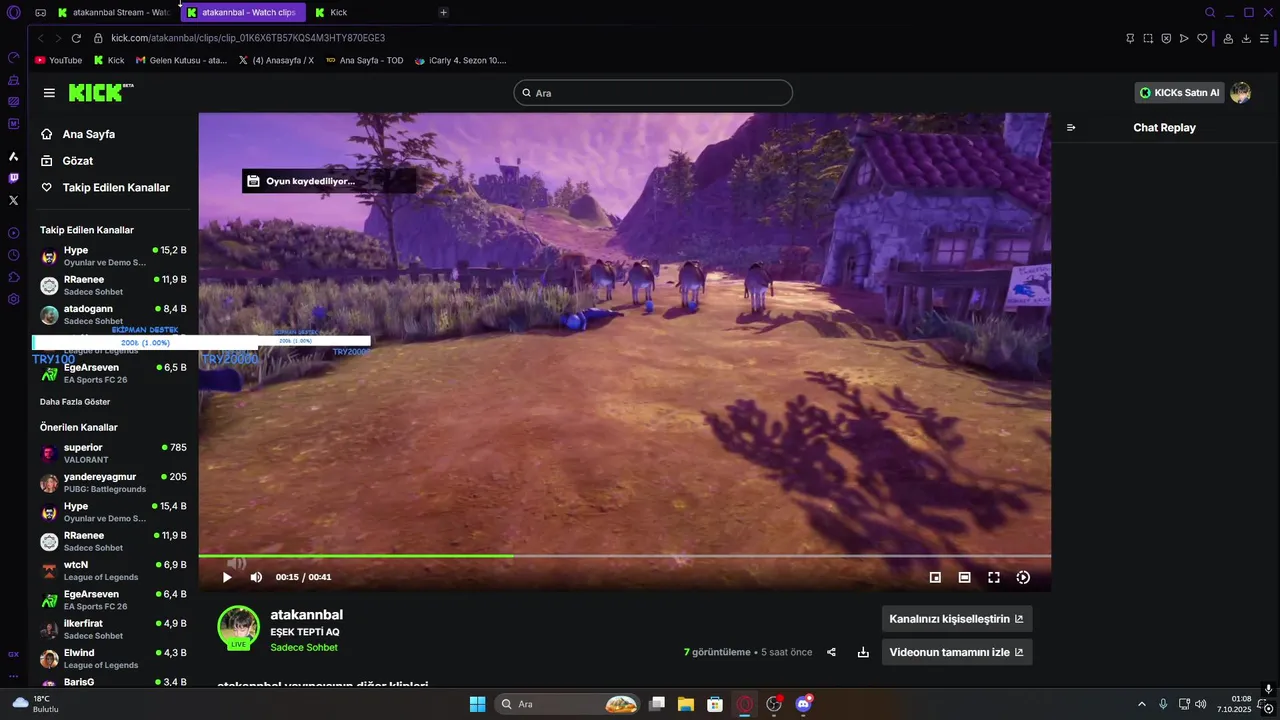The image size is (1280, 720).
Task: Play the clip video
Action: pos(227,577)
